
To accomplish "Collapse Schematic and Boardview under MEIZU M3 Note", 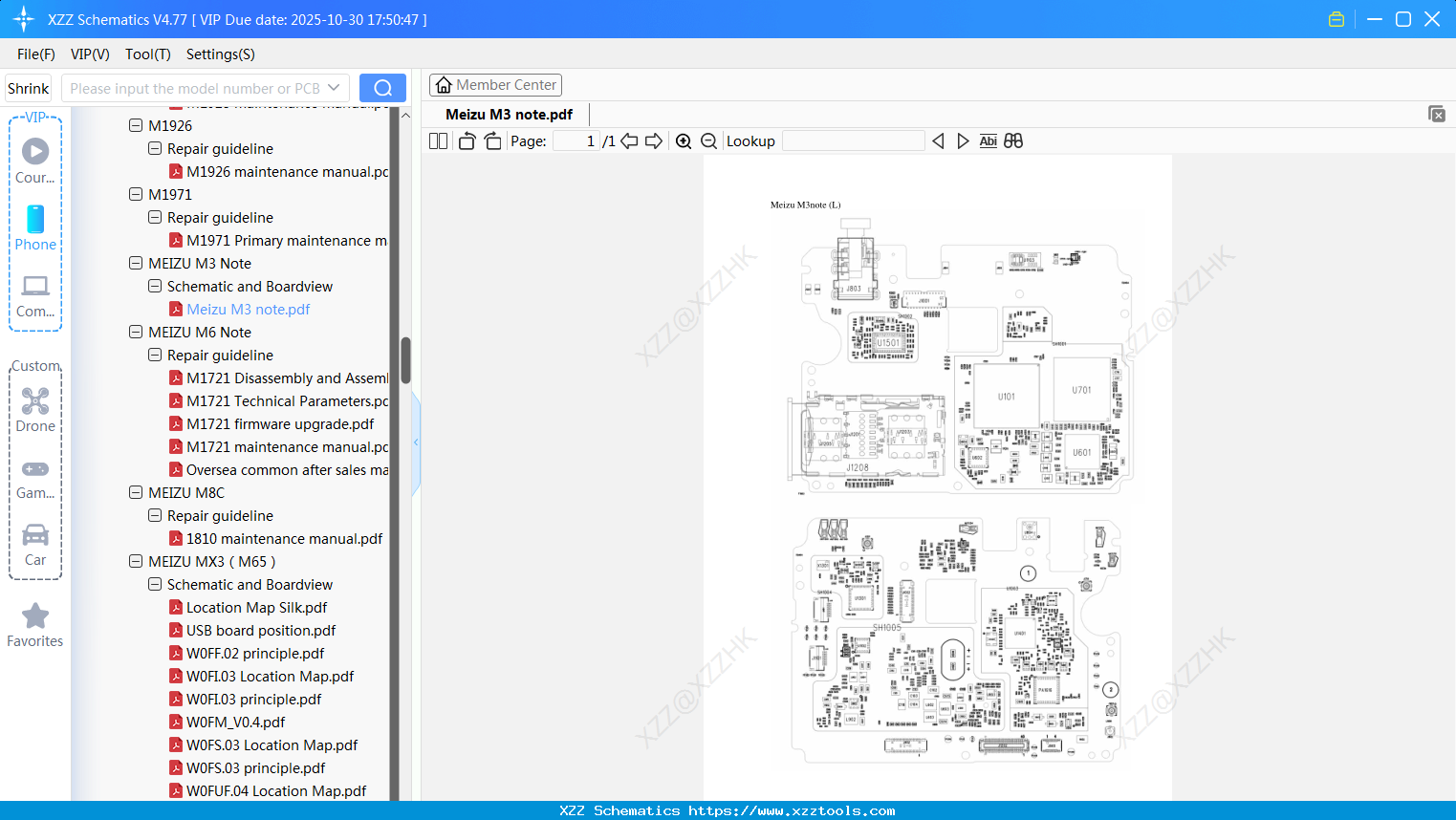I will pos(155,286).
